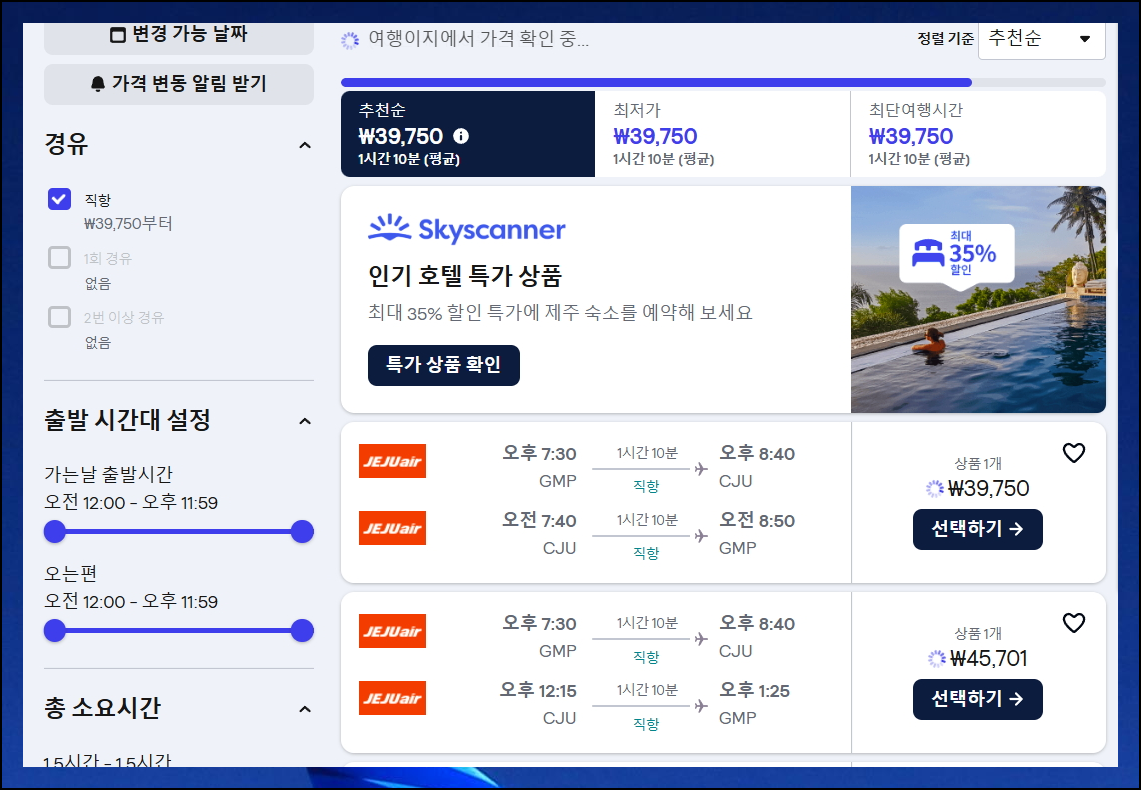Click left handle of 가는날 출발시간 slider
Image resolution: width=1141 pixels, height=790 pixels.
pyautogui.click(x=55, y=532)
